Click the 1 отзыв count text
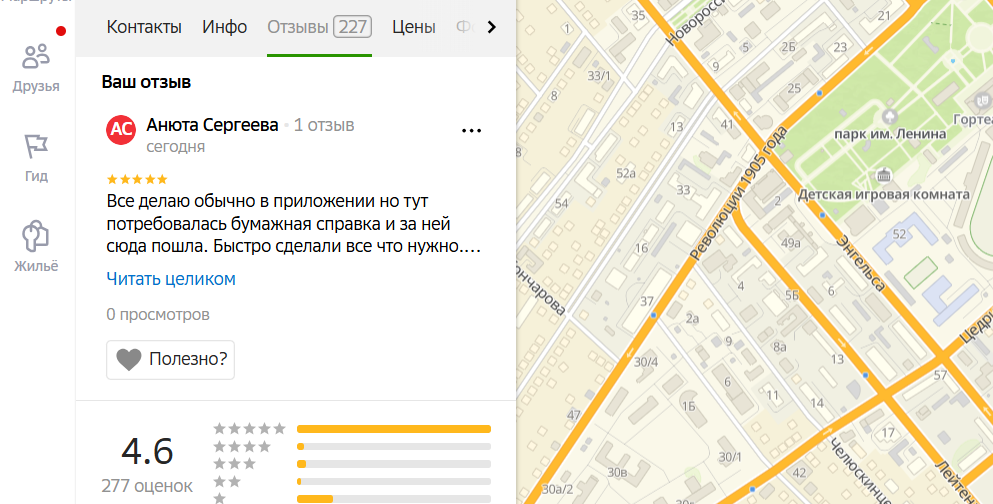This screenshot has width=993, height=504. 324,125
